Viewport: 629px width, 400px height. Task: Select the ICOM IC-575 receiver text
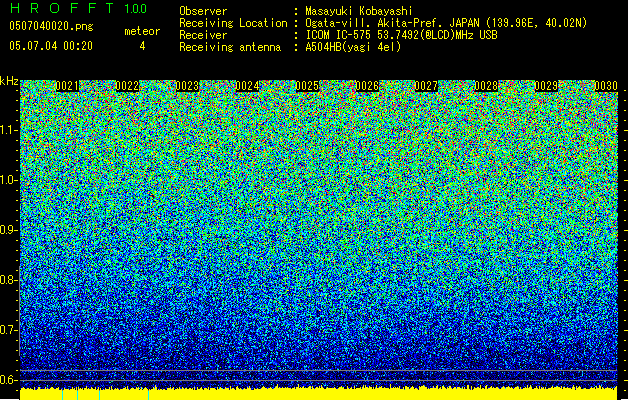pos(401,35)
